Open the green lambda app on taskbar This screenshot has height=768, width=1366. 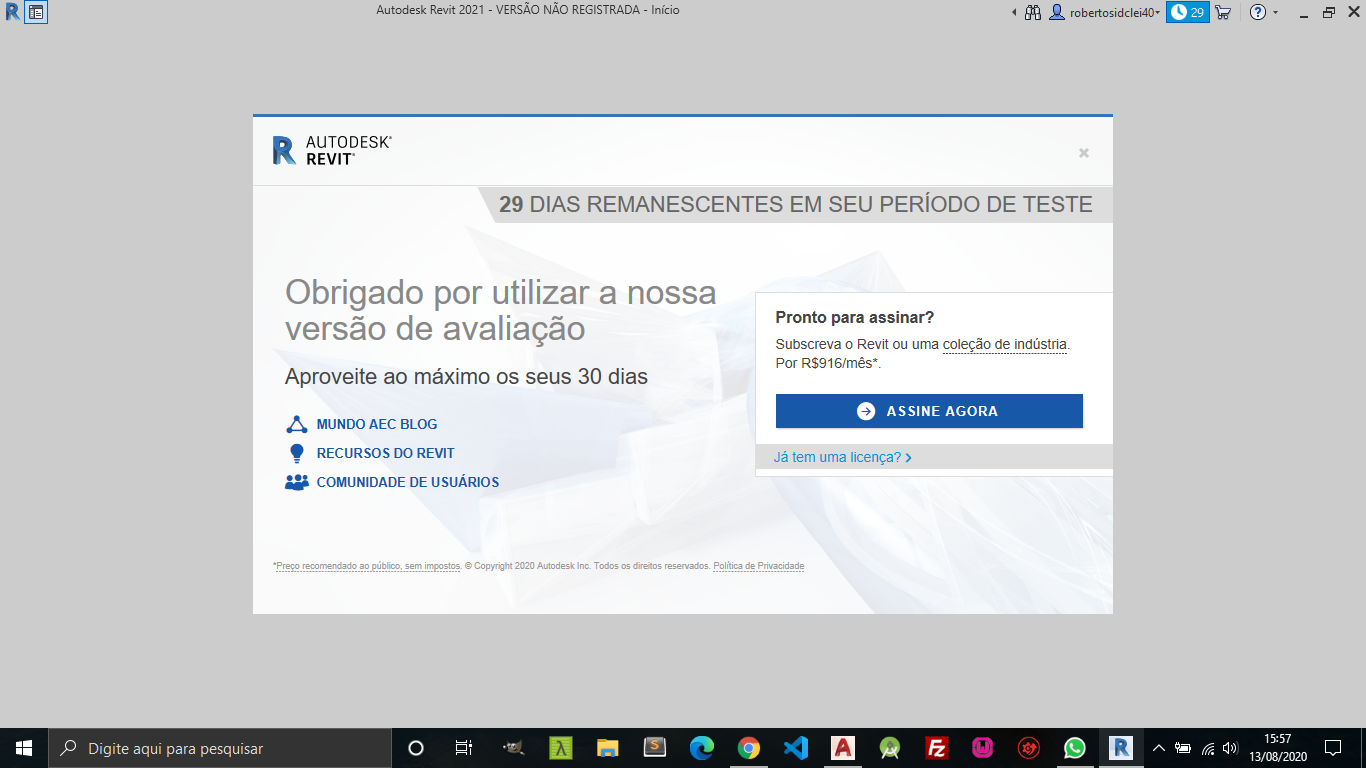coord(561,748)
